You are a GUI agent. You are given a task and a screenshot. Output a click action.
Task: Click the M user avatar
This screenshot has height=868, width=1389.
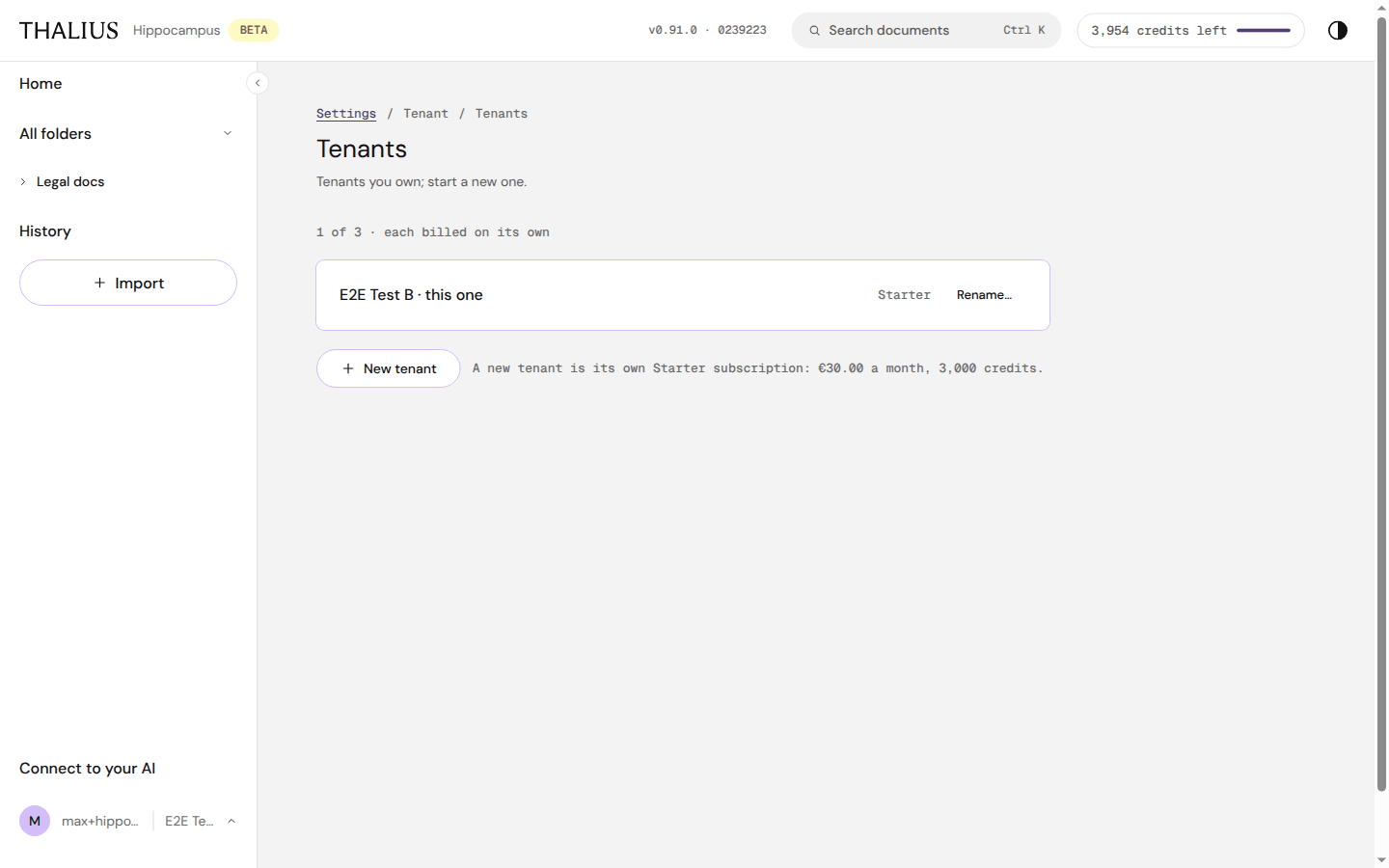click(35, 821)
